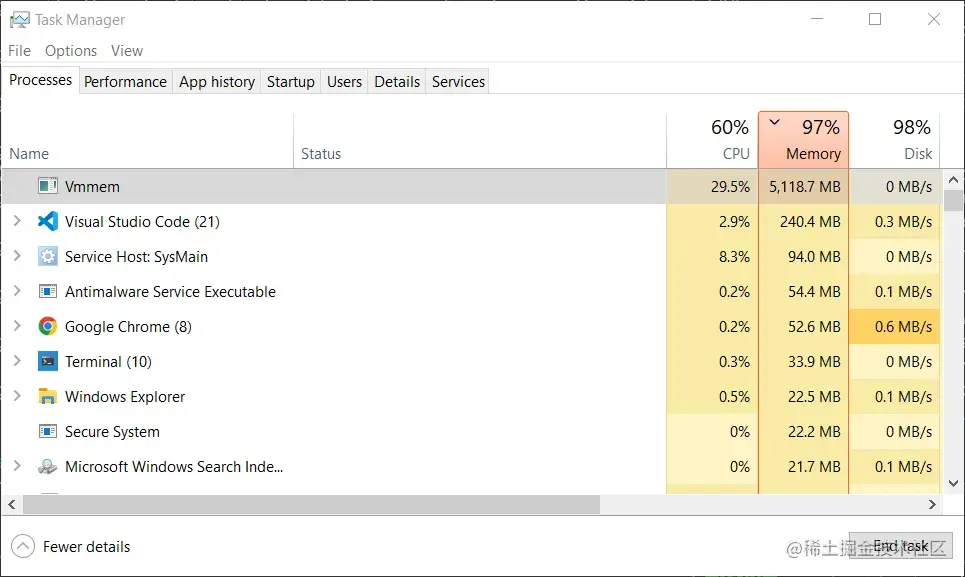This screenshot has width=965, height=577.
Task: Click the Windows Explorer folder icon
Action: click(47, 396)
